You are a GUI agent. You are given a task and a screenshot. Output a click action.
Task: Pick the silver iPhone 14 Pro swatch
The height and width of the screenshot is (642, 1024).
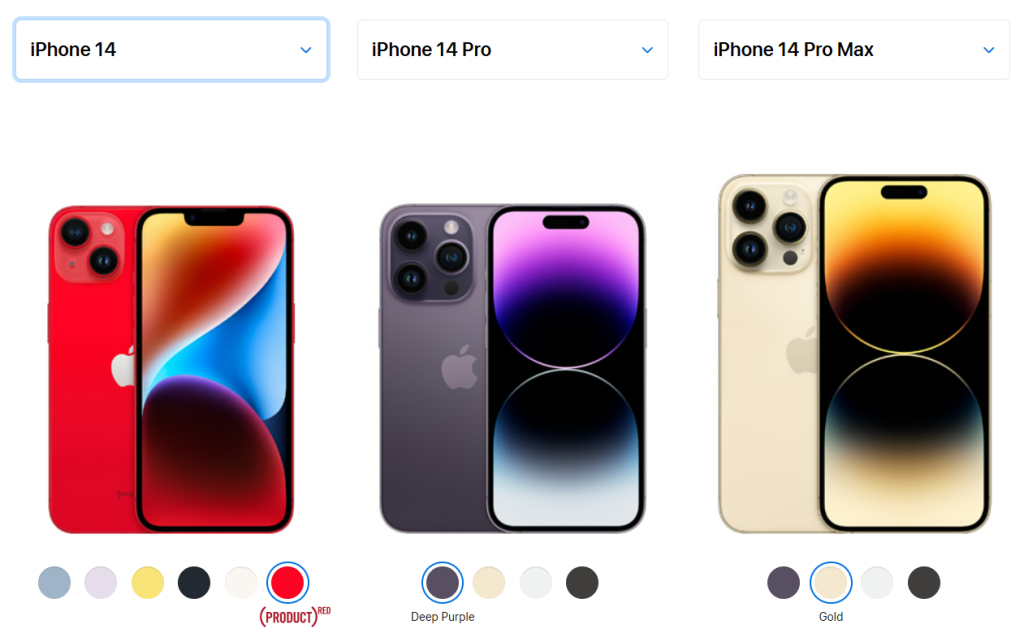click(536, 582)
